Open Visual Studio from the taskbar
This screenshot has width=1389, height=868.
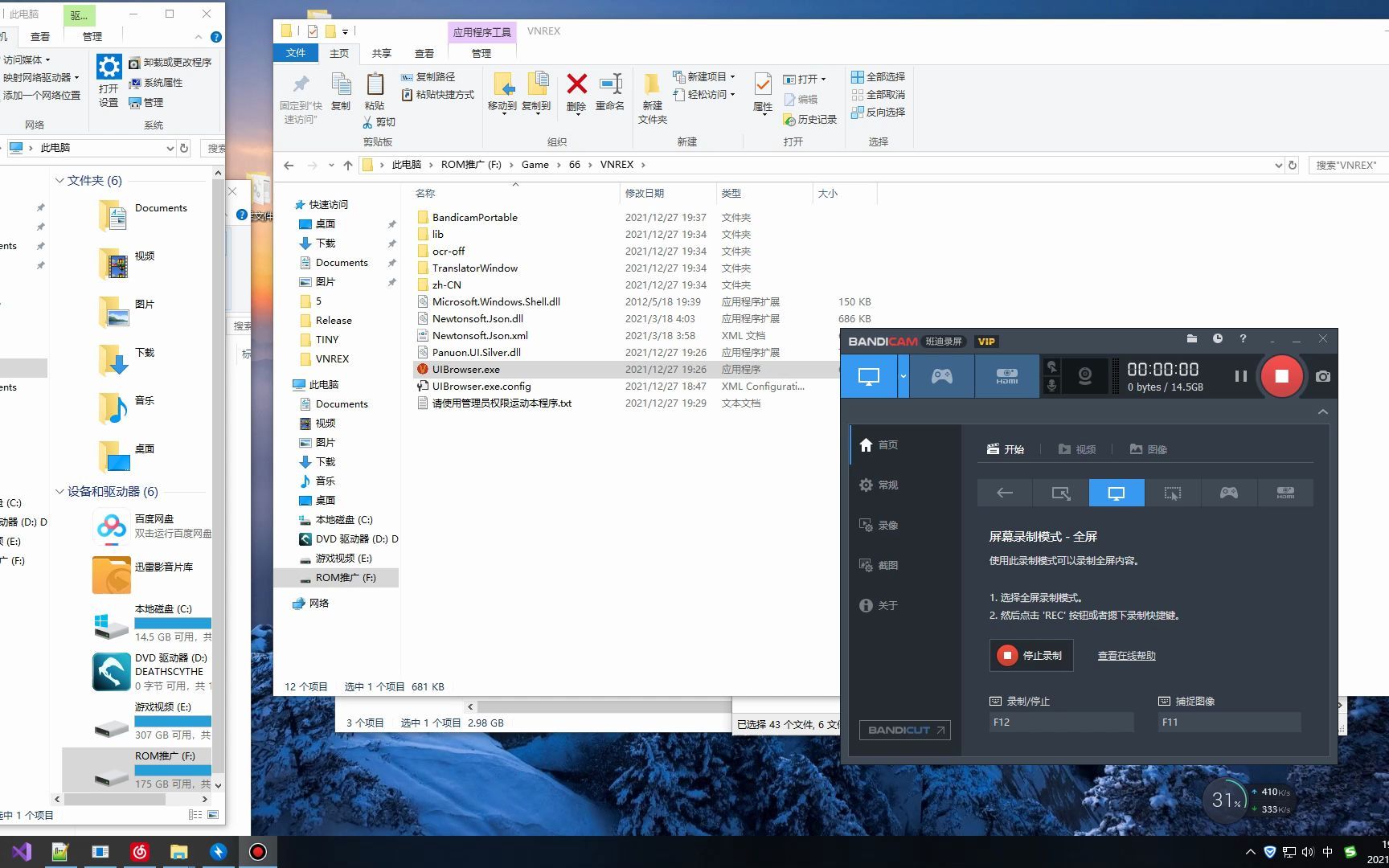(x=22, y=852)
